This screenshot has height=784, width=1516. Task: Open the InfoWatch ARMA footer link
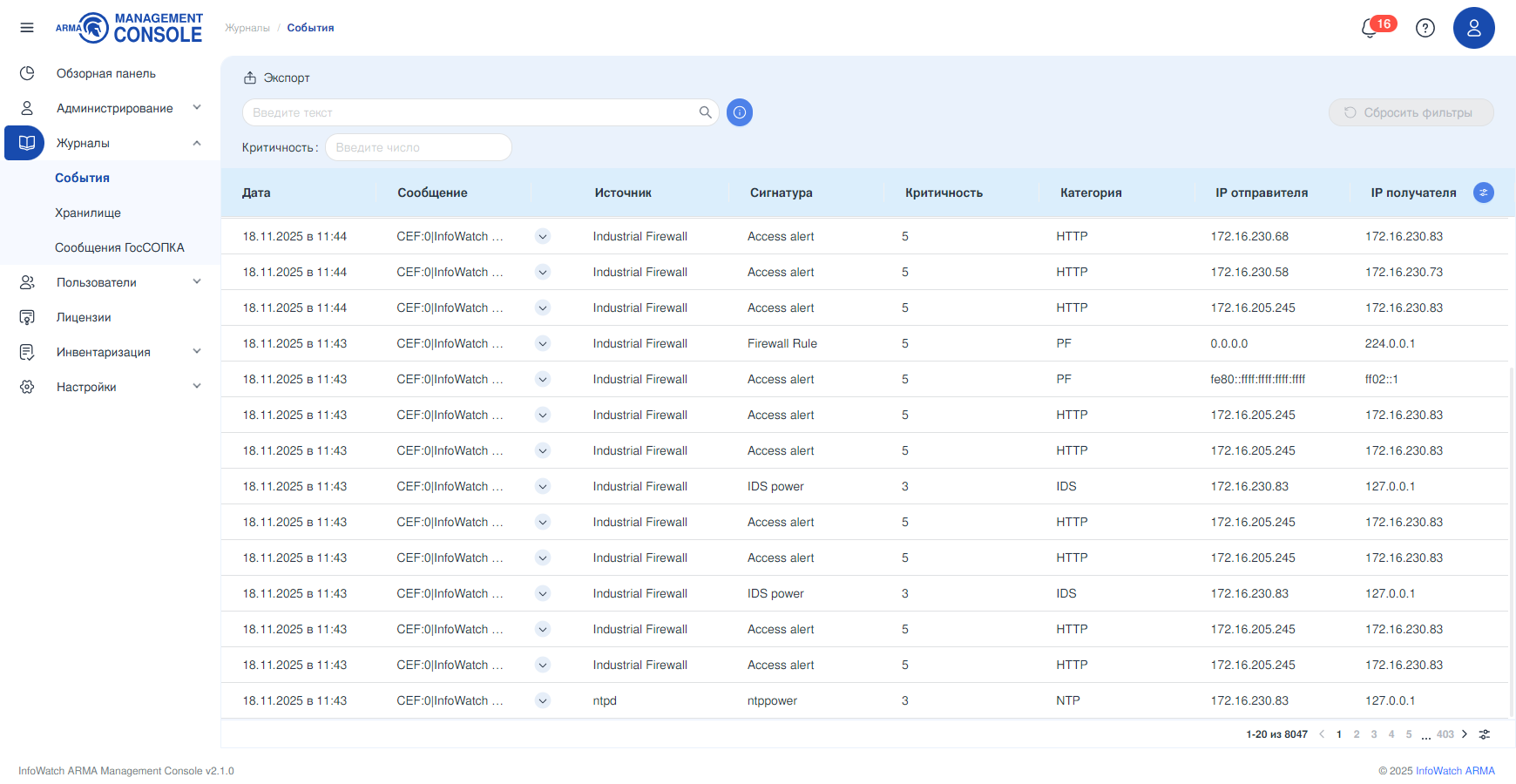point(1455,771)
